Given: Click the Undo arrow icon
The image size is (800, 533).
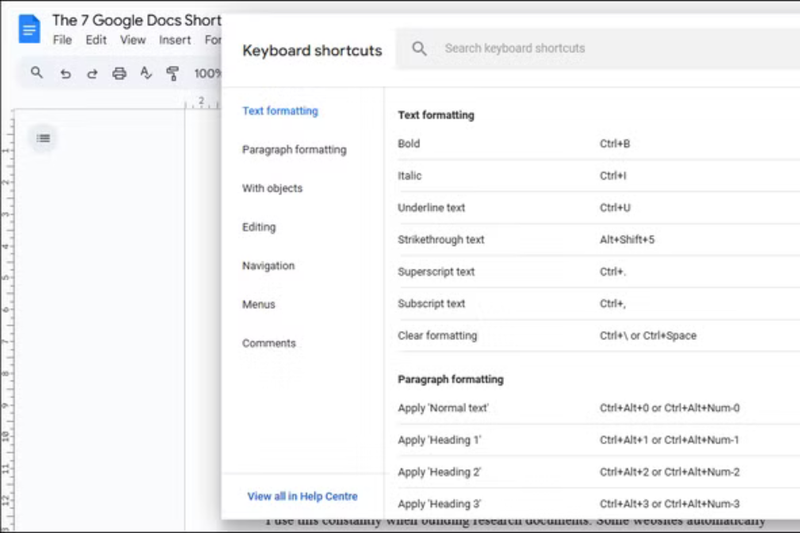Looking at the screenshot, I should [65, 73].
